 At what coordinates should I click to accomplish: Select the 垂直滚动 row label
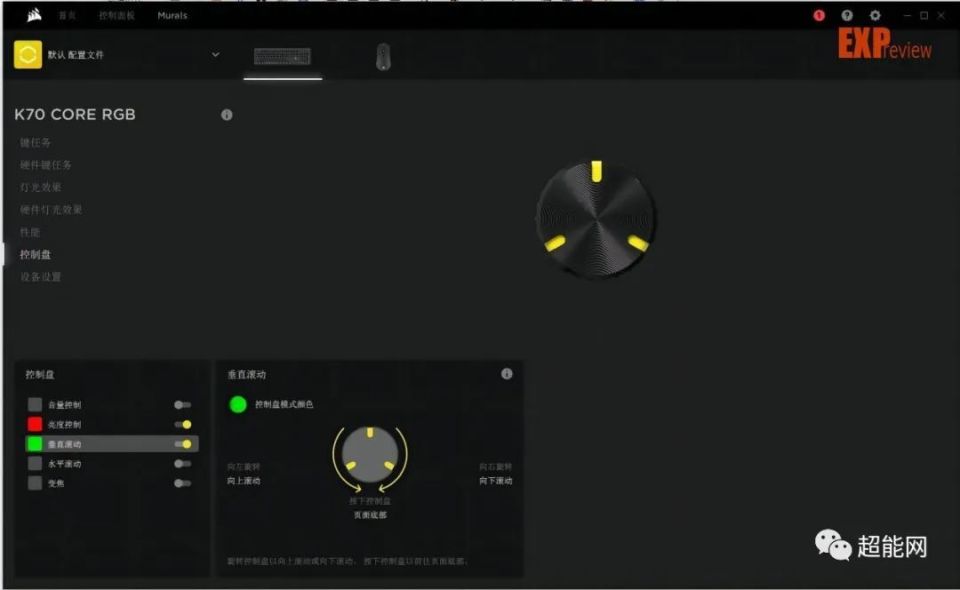[x=64, y=444]
